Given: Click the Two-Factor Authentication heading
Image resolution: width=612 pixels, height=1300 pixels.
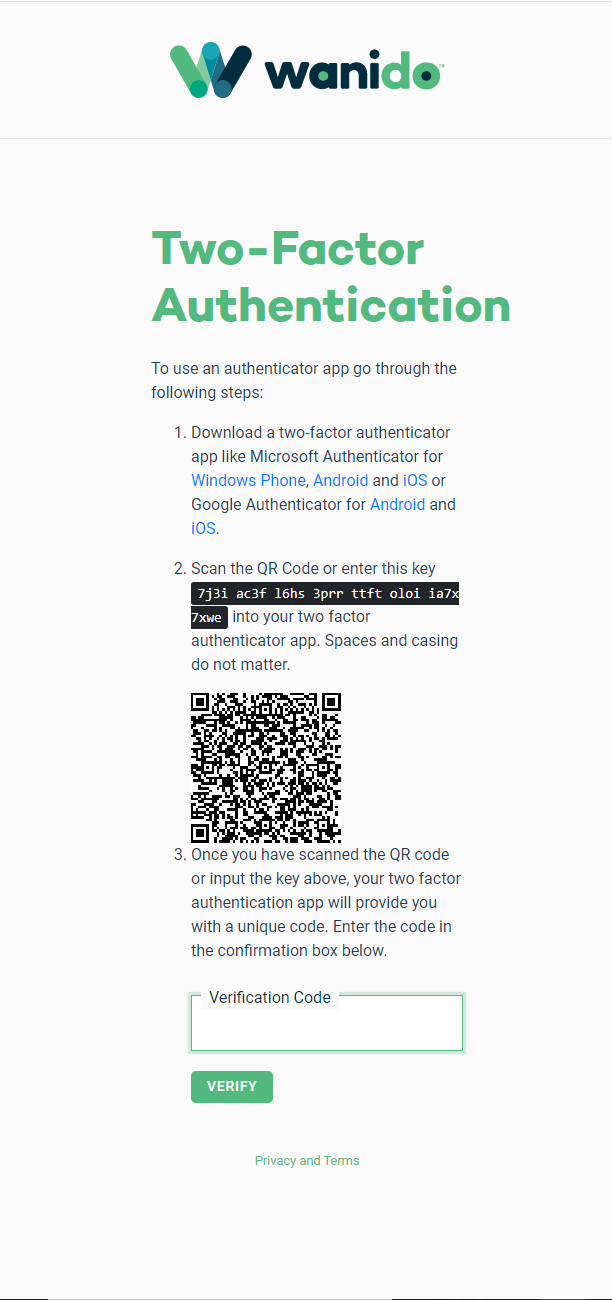Looking at the screenshot, I should point(331,277).
